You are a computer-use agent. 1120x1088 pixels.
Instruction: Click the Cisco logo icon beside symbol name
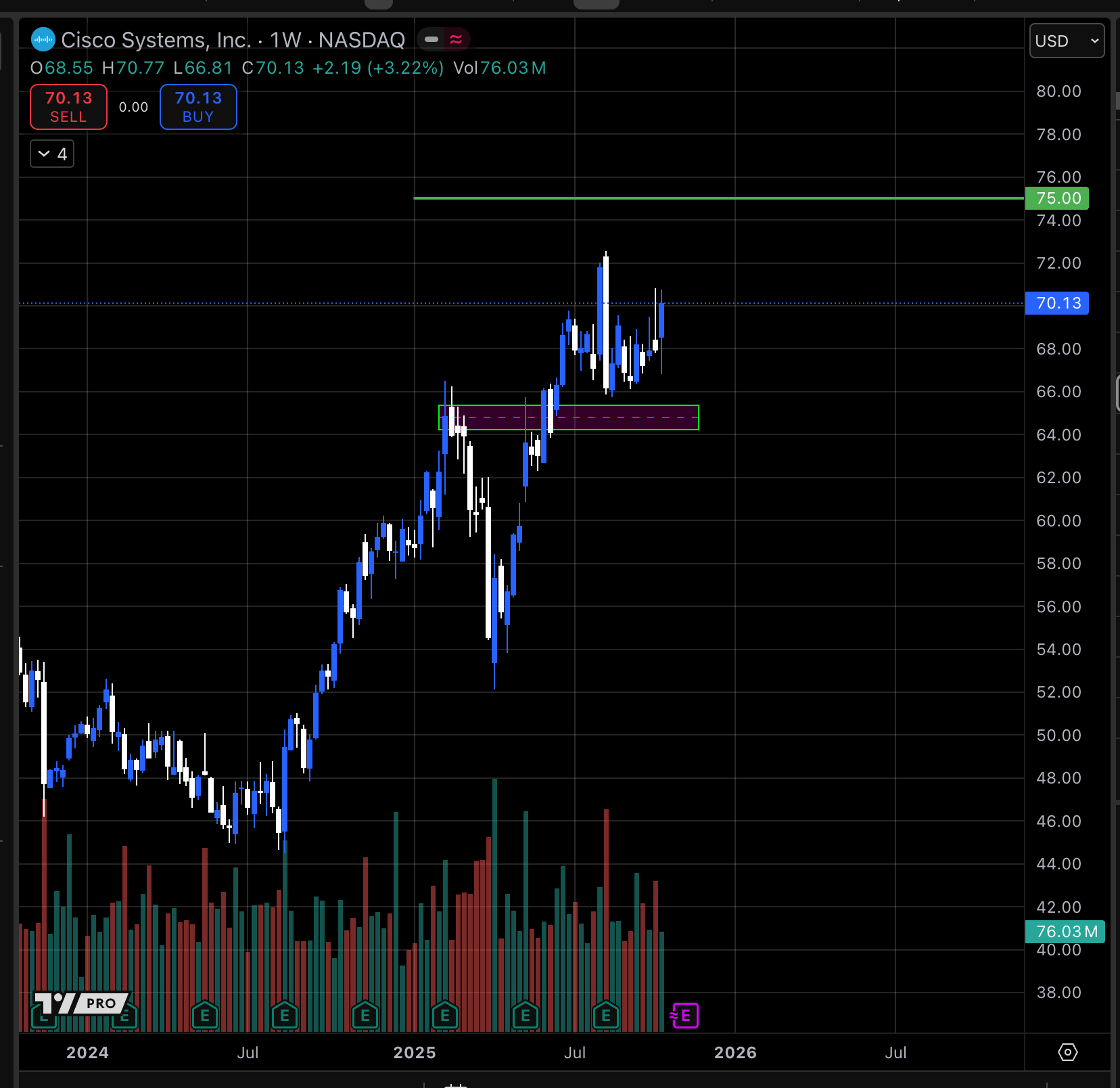43,39
